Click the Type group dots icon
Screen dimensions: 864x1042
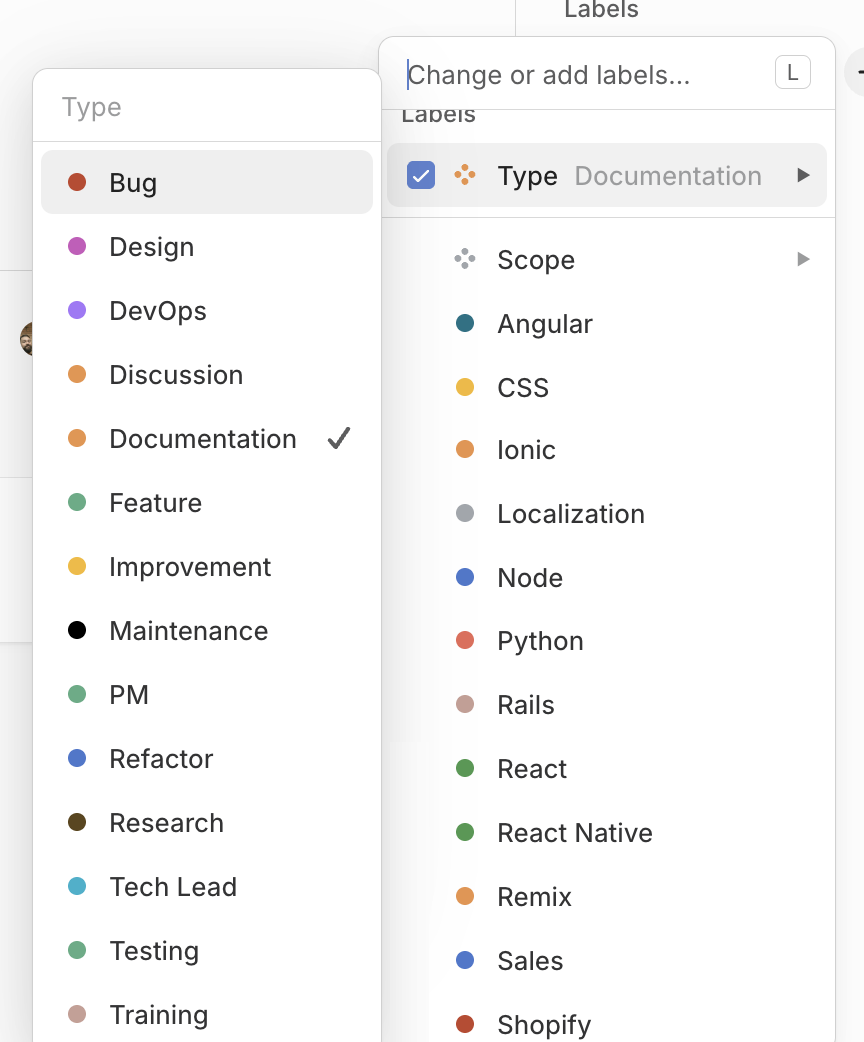point(465,175)
